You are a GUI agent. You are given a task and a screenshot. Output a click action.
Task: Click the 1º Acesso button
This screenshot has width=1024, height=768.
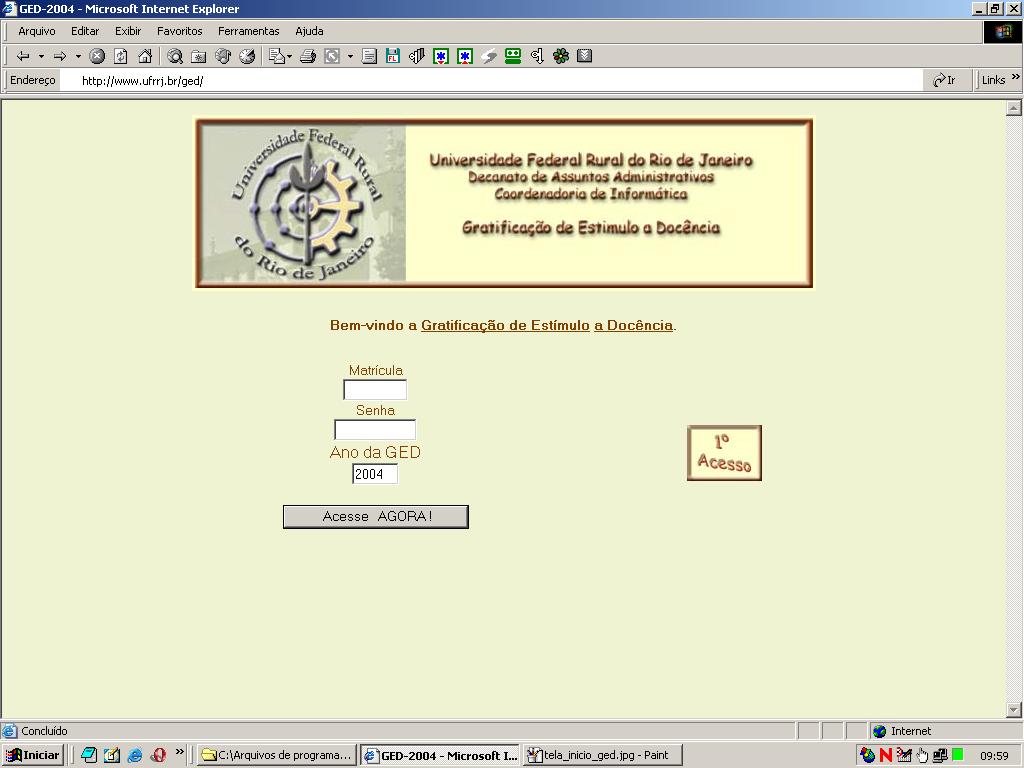[x=724, y=453]
